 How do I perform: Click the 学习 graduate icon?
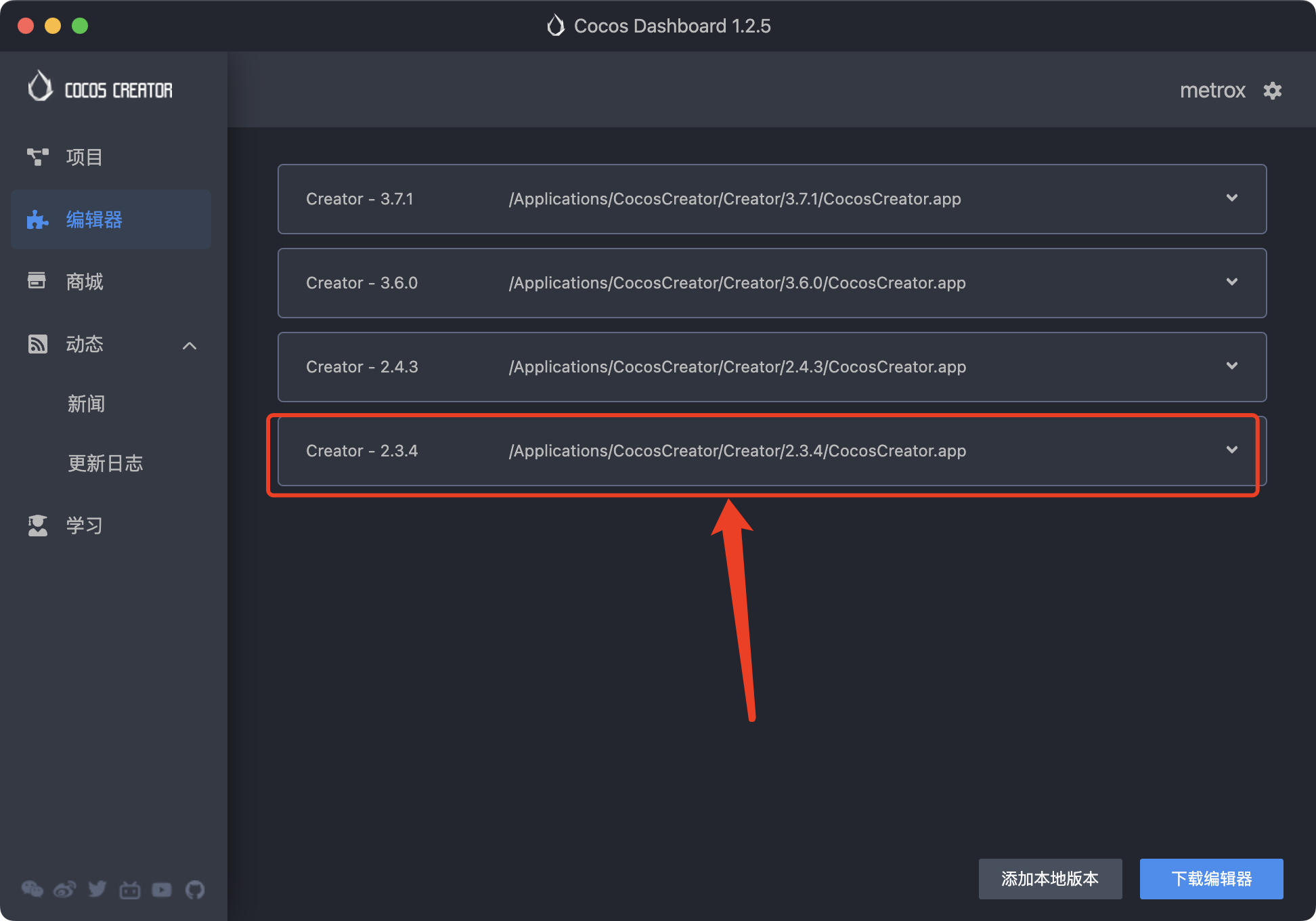[x=38, y=526]
